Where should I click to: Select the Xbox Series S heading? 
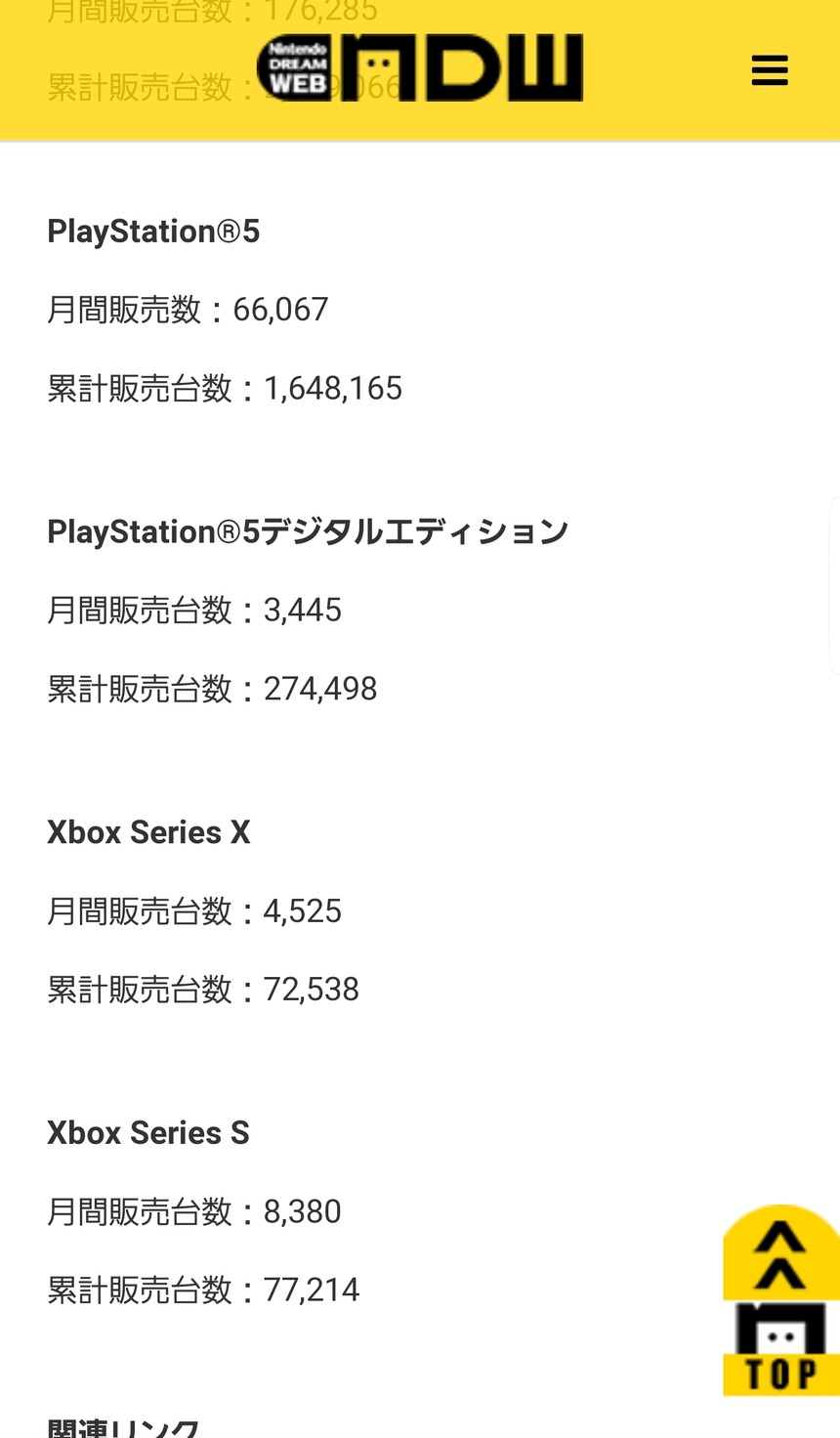[x=148, y=1133]
